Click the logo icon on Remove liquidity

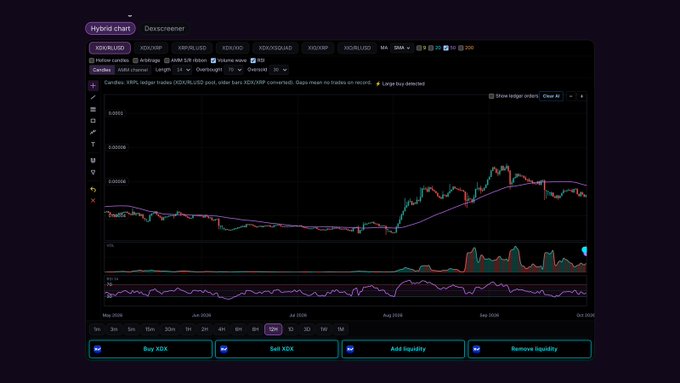tap(476, 349)
